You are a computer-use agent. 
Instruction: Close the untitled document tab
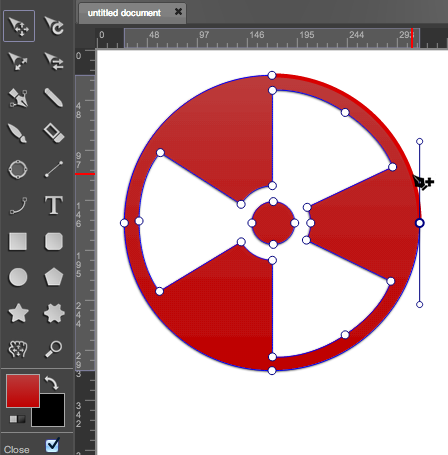[178, 12]
